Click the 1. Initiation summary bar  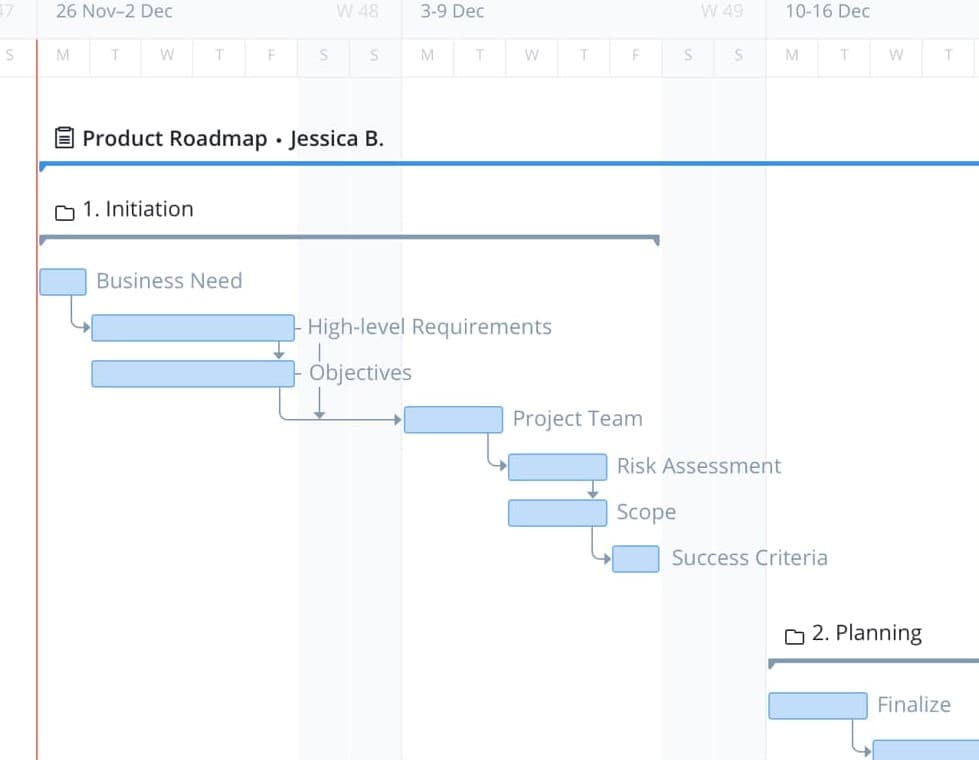click(349, 238)
